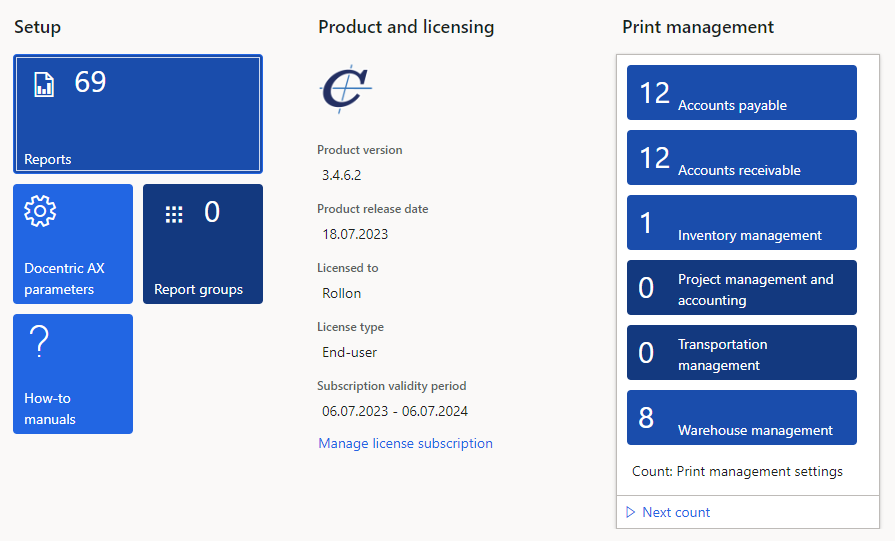The height and width of the screenshot is (541, 895).
Task: Open the How-to manuals tile
Action: coord(73,374)
